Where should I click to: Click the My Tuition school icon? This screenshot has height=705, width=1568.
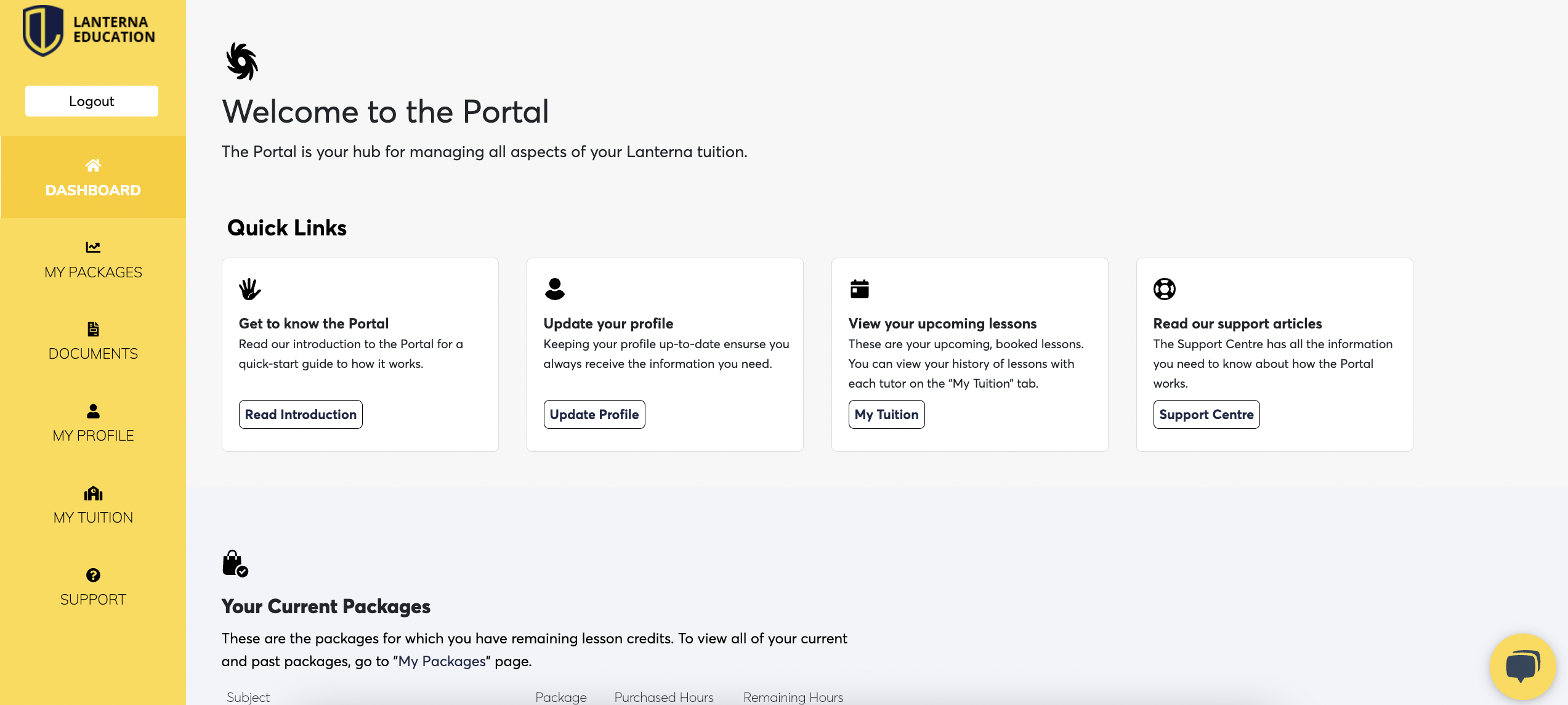point(93,493)
